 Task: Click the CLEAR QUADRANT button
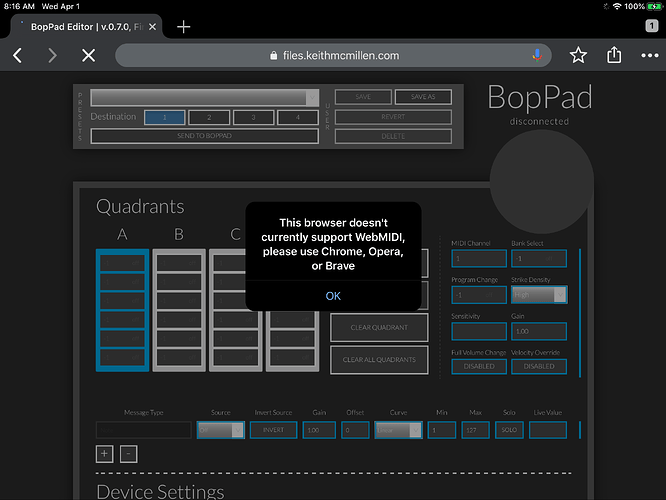pos(379,328)
